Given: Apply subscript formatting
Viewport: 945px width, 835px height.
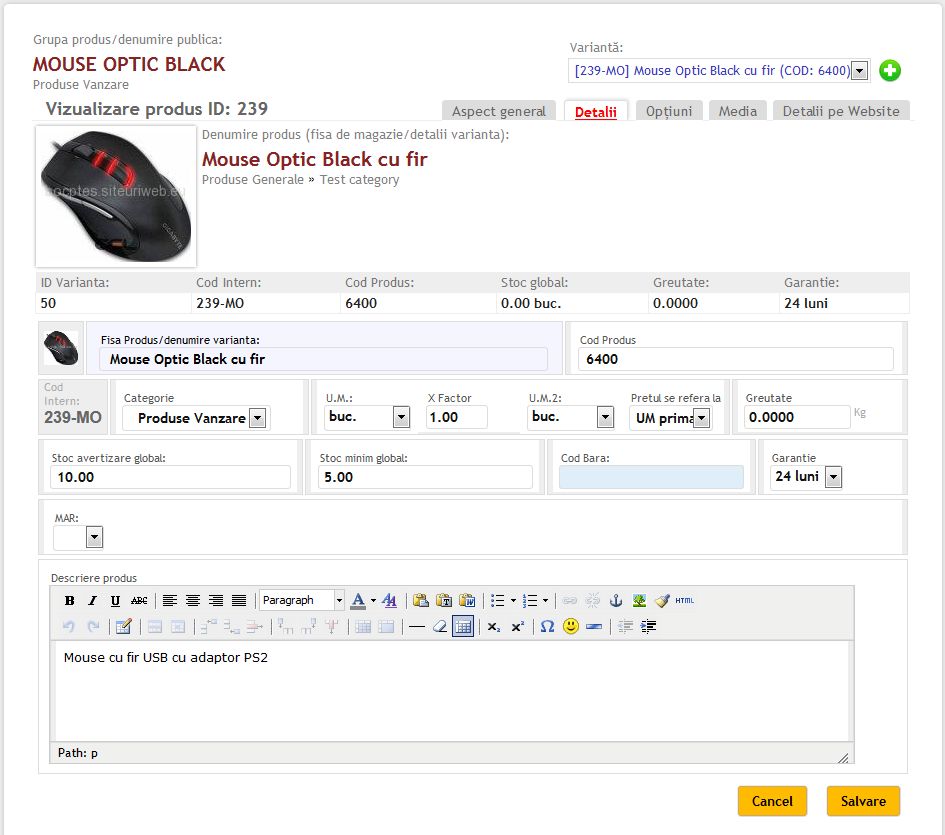Looking at the screenshot, I should 494,627.
